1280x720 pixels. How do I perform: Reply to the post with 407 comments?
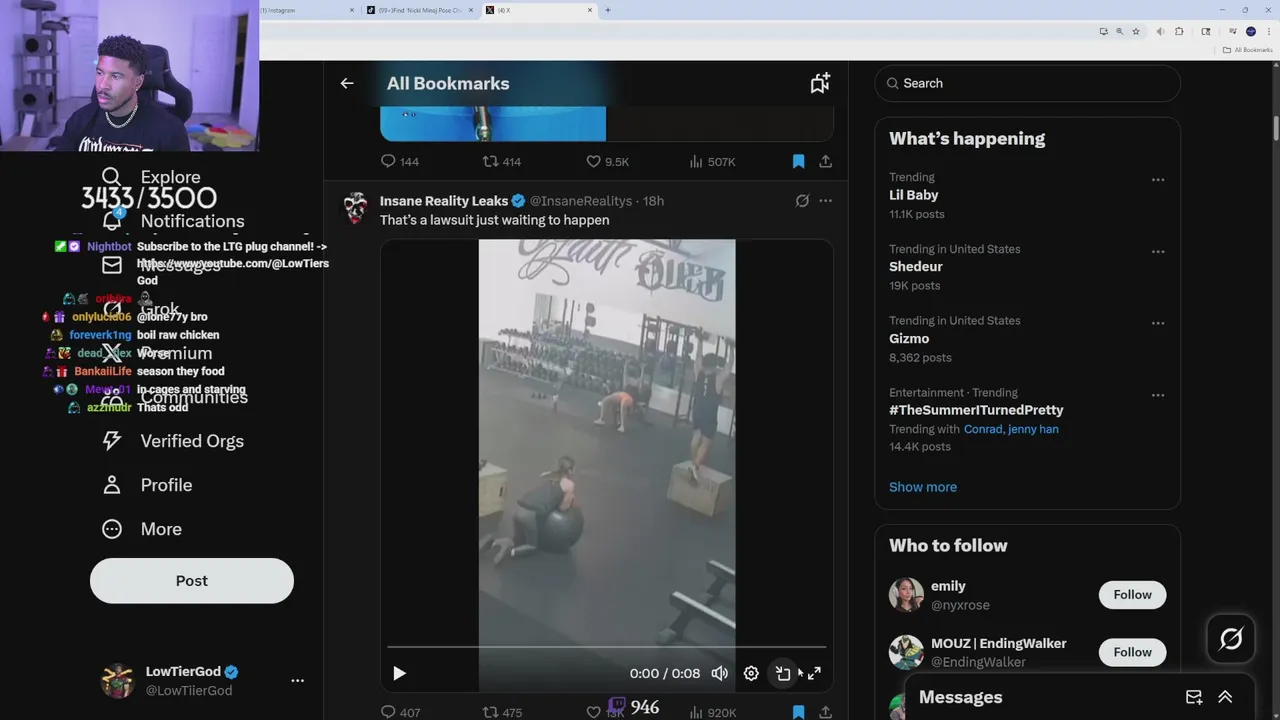(400, 712)
